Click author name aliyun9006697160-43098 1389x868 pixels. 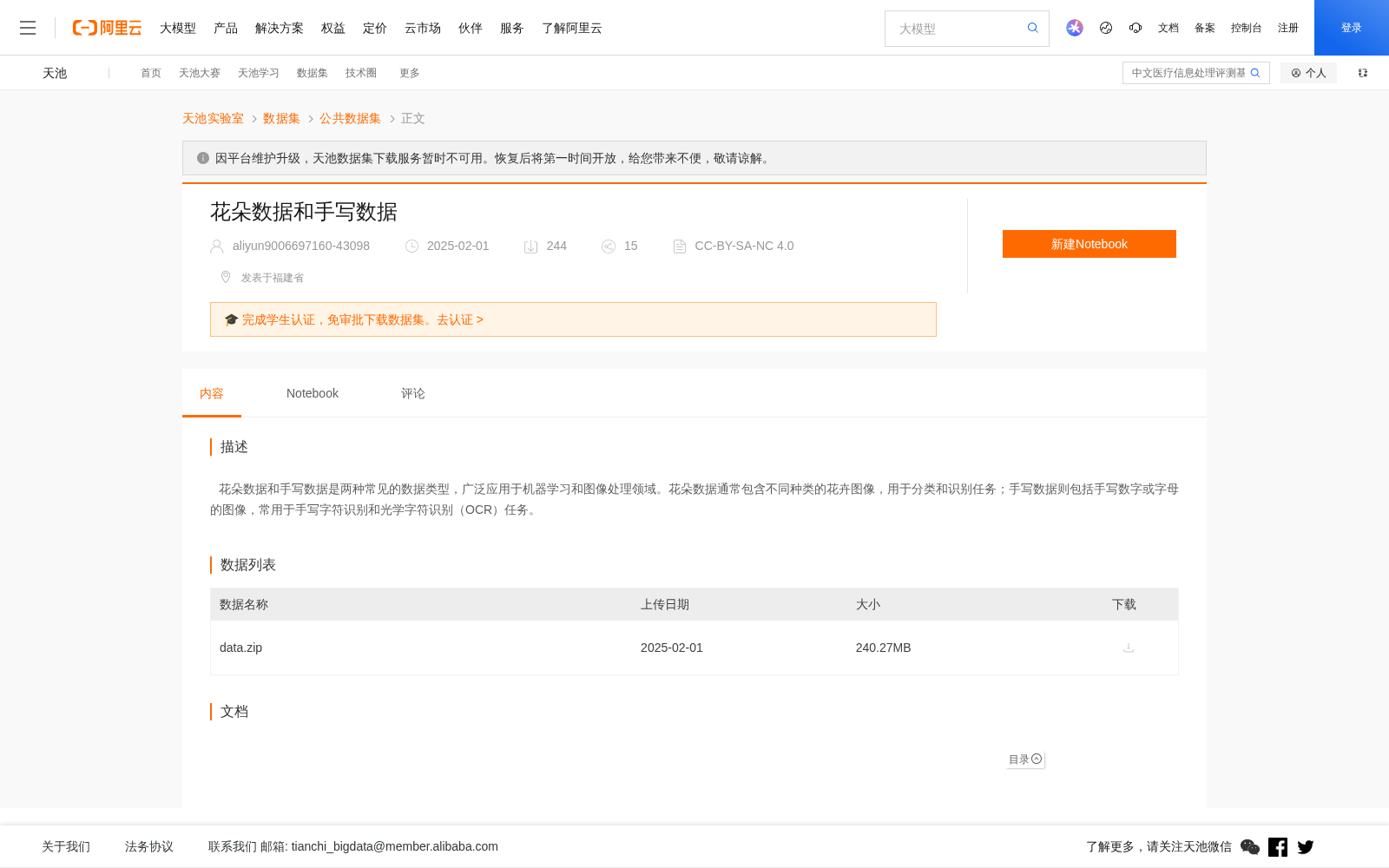[301, 246]
